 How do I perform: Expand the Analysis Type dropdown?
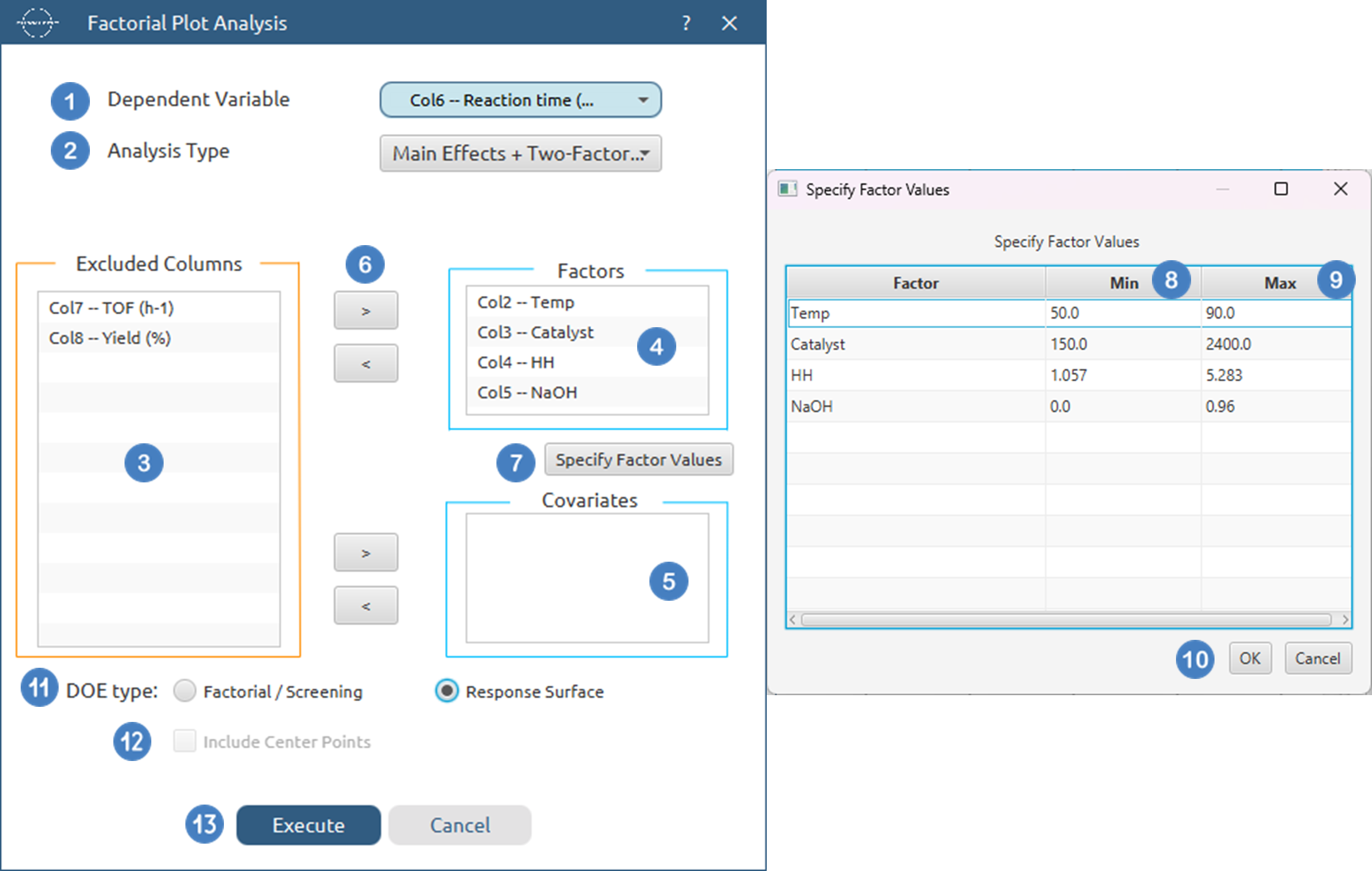(520, 154)
